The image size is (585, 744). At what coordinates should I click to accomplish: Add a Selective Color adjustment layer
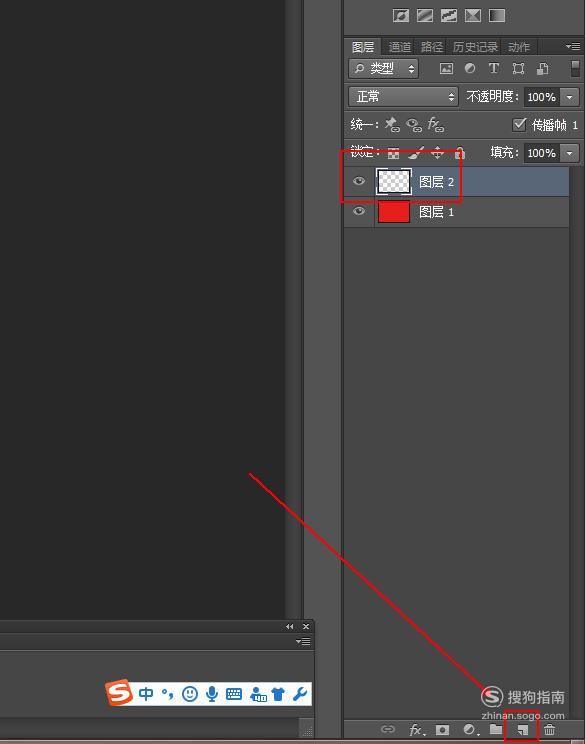[473, 16]
